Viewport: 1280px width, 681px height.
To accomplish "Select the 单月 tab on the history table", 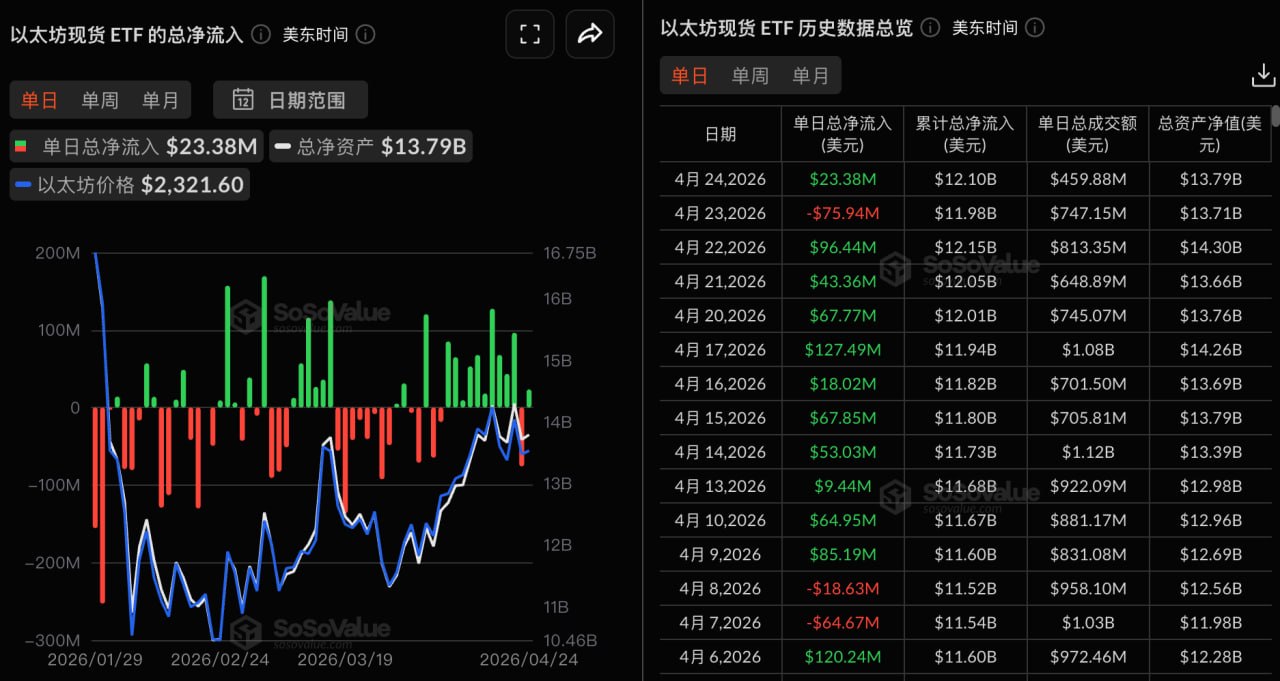I will [x=811, y=75].
